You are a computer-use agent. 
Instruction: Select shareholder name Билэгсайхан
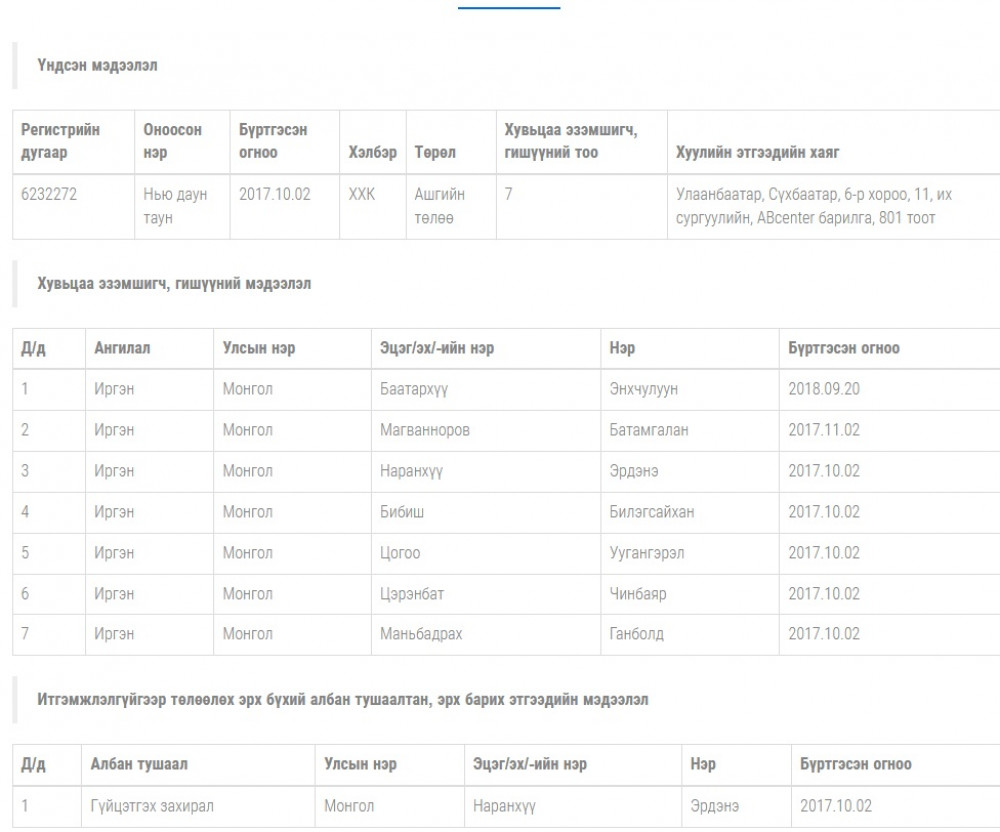pos(651,512)
